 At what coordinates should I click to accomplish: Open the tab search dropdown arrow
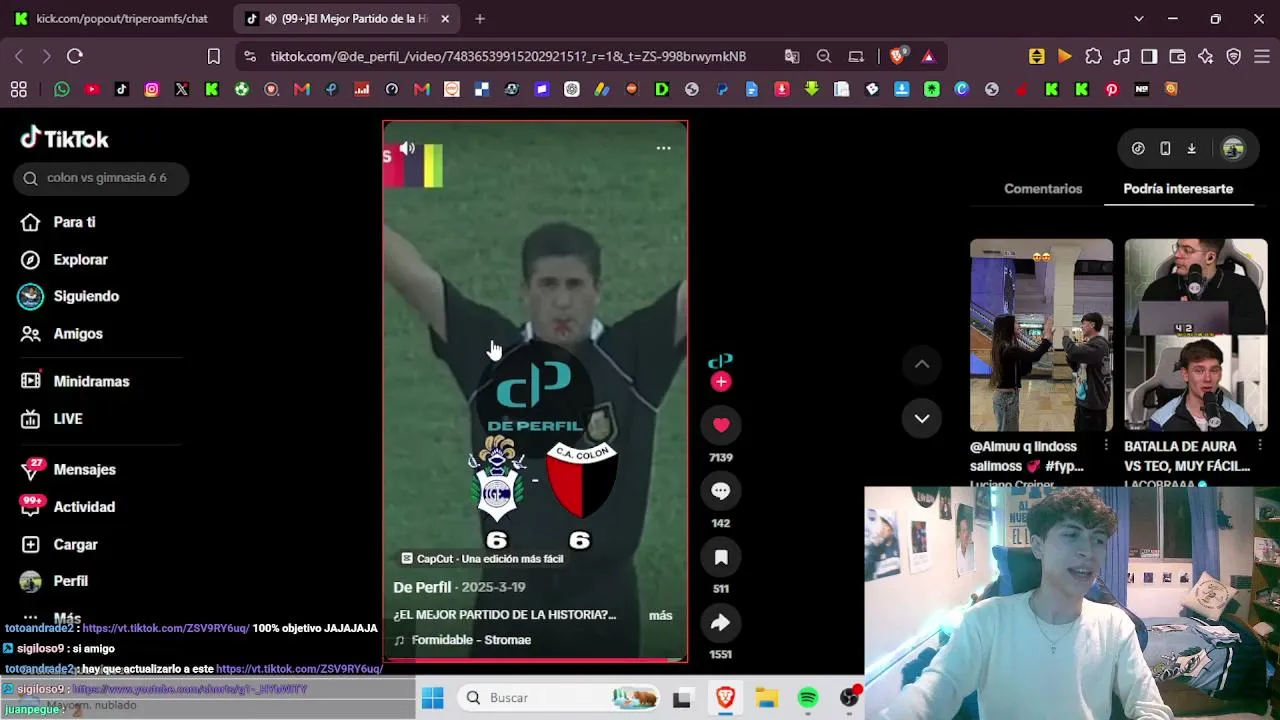1138,19
